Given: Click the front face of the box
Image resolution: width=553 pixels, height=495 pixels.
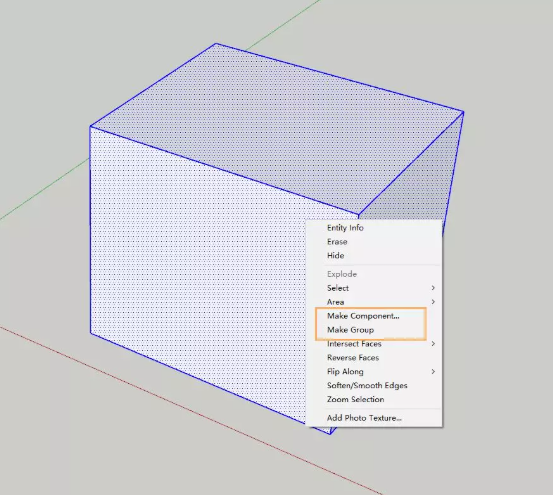Looking at the screenshot, I should (x=198, y=275).
